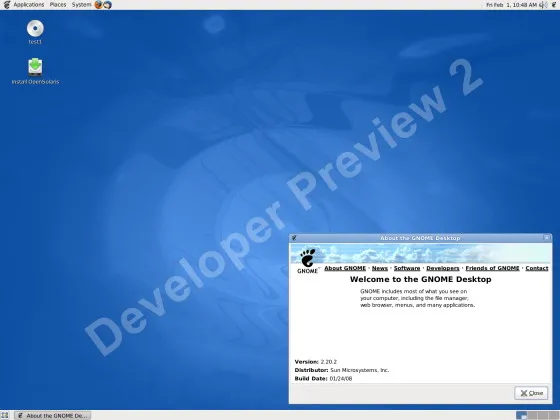Open the Applications menu
The height and width of the screenshot is (420, 560).
coord(29,5)
